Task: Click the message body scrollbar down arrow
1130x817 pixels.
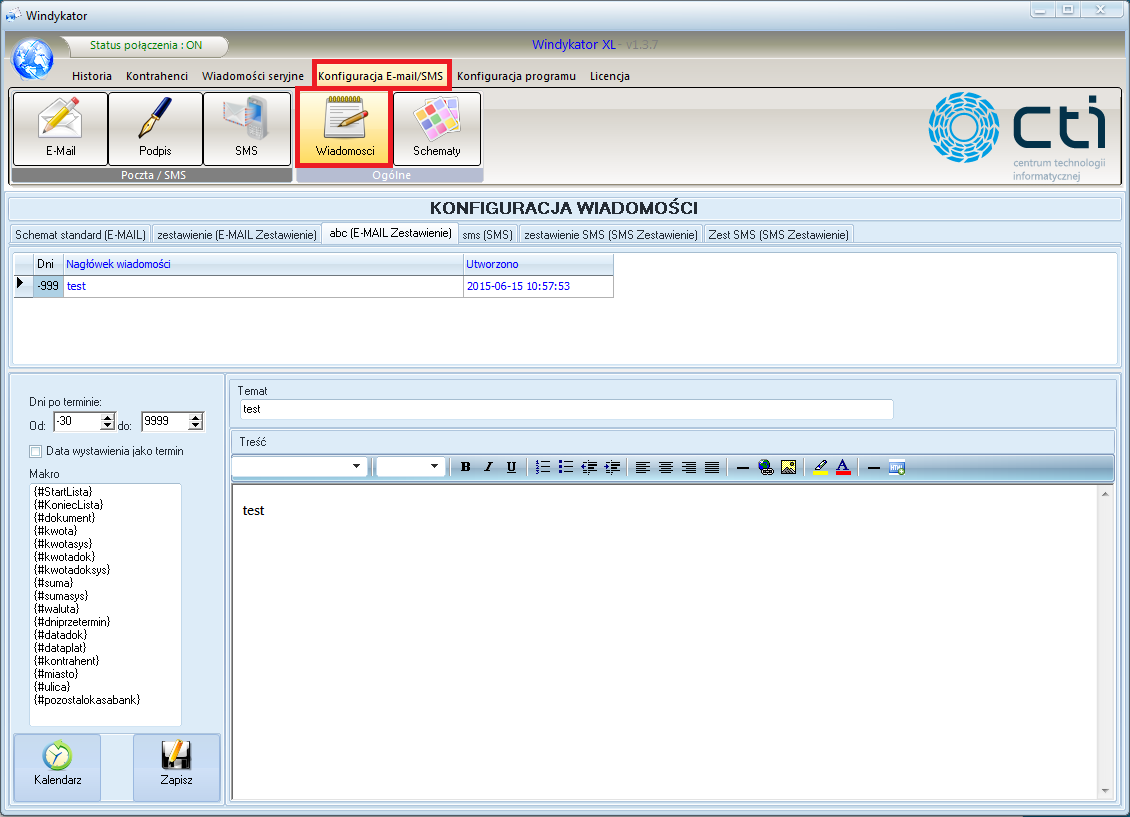Action: click(1105, 791)
